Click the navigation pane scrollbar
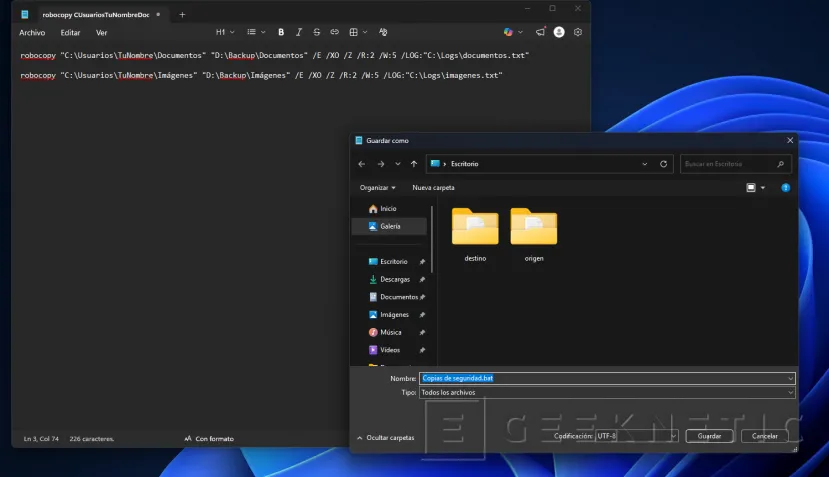Image resolution: width=829 pixels, height=477 pixels. click(x=432, y=239)
